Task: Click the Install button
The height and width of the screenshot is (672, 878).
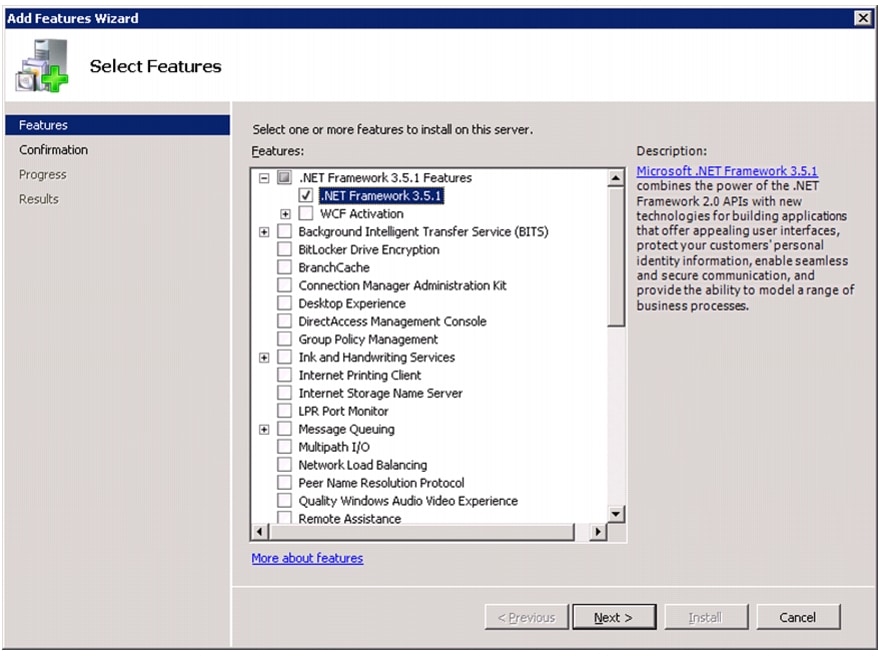Action: click(706, 617)
